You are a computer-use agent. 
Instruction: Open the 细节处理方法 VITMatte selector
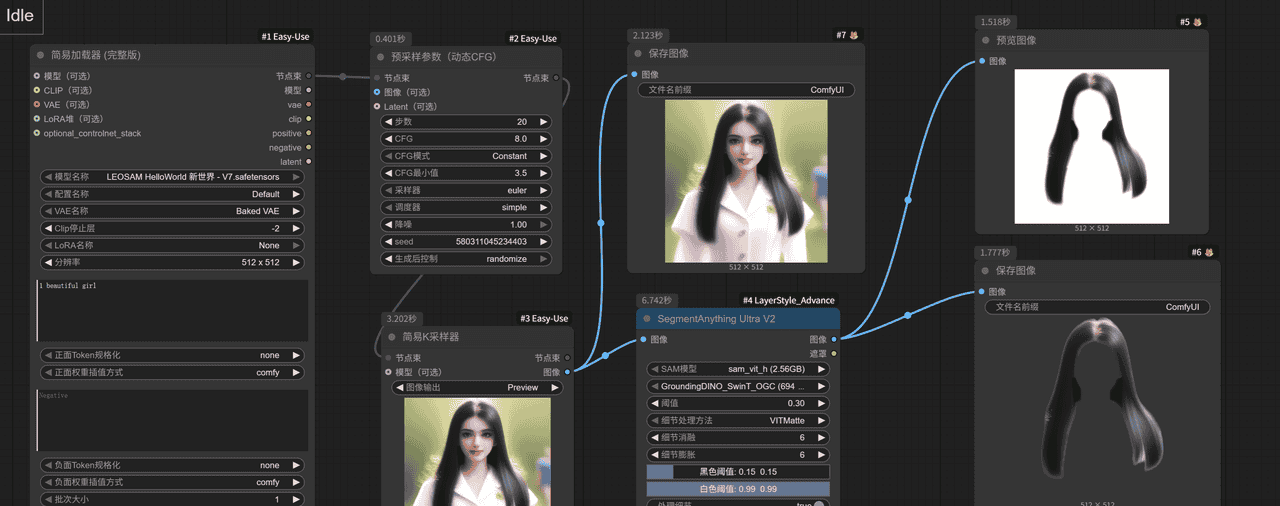tap(738, 421)
